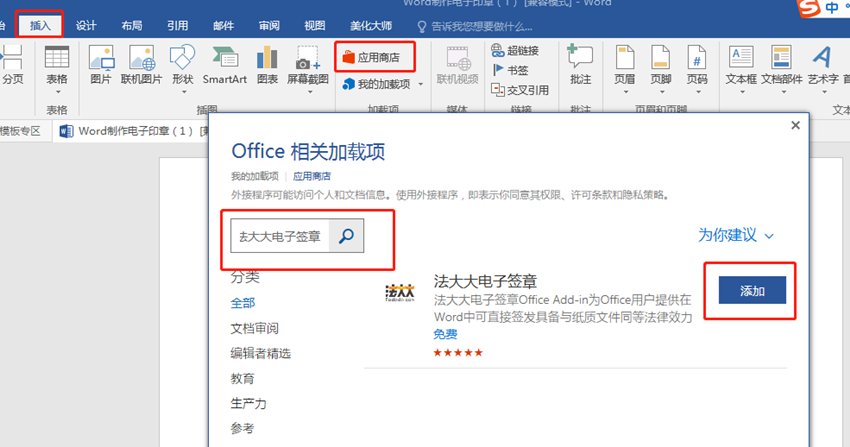Click the 法大大 add-in logo
This screenshot has height=447, width=850.
point(400,293)
